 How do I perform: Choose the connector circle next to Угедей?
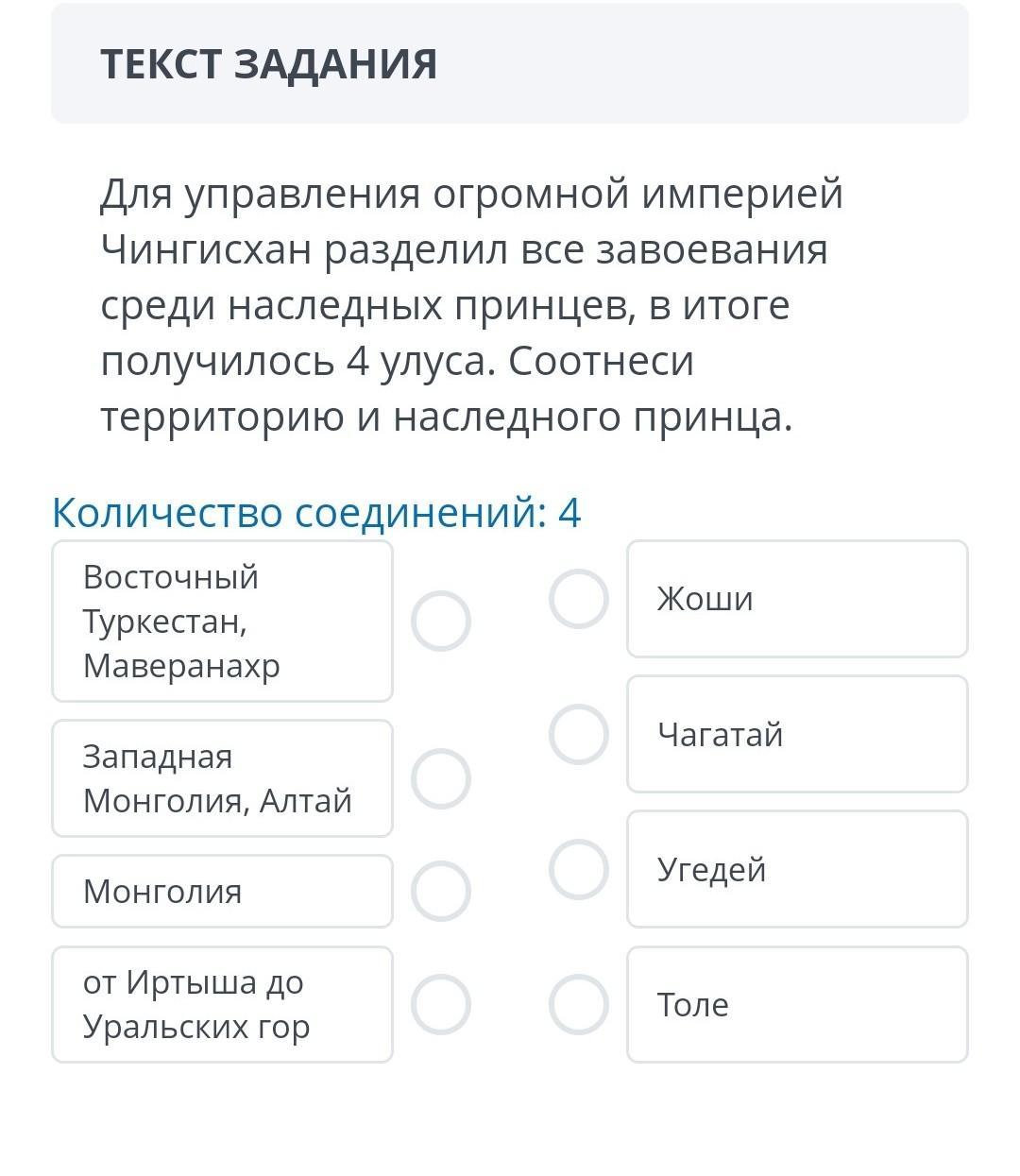(578, 869)
